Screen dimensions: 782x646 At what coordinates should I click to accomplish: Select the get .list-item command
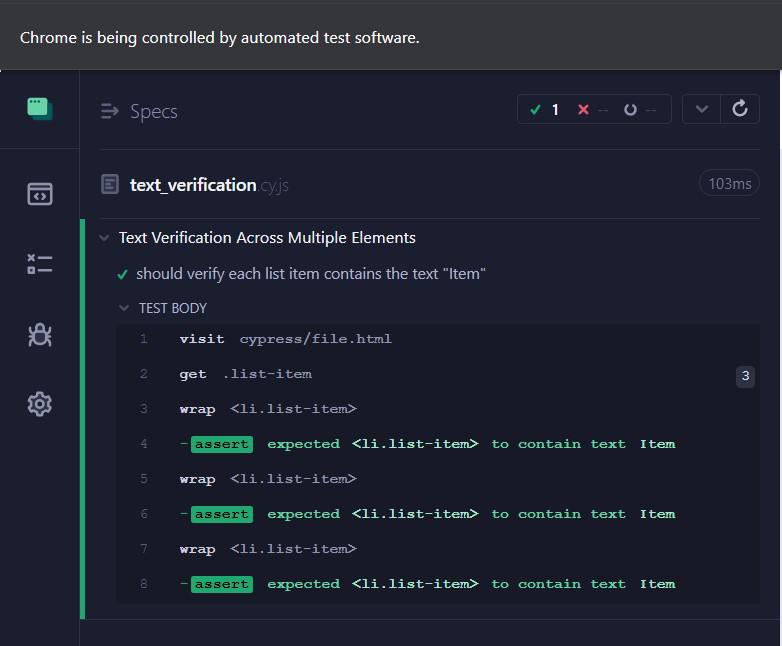tap(245, 374)
